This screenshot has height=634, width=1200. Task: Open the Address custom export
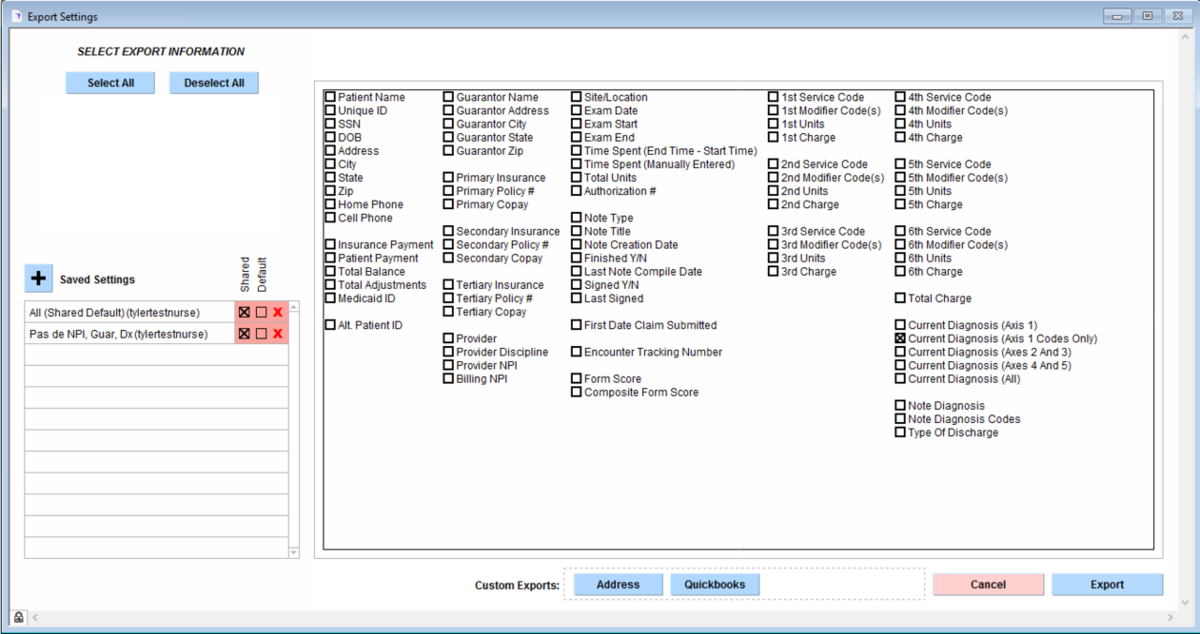[618, 584]
